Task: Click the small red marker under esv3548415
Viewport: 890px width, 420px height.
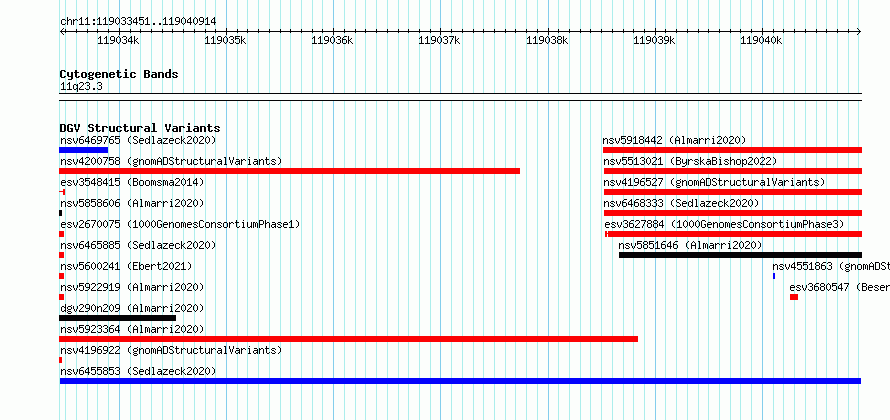Action: [x=62, y=192]
